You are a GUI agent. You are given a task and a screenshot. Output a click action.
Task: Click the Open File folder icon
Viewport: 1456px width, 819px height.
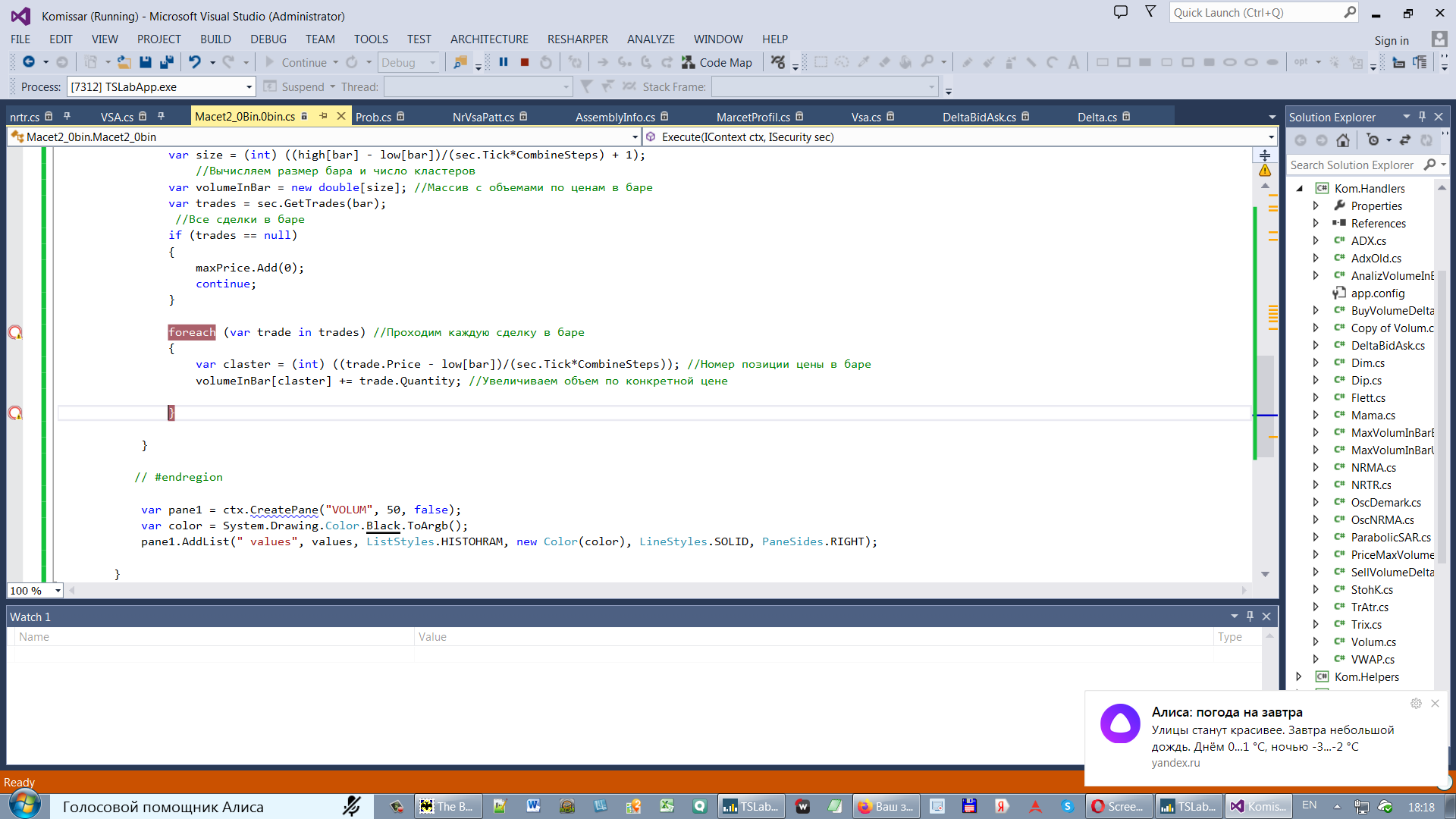[124, 62]
